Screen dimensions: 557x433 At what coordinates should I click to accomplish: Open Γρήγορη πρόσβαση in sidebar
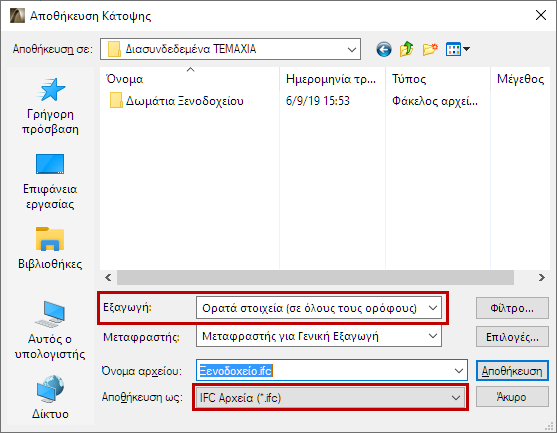click(x=50, y=106)
